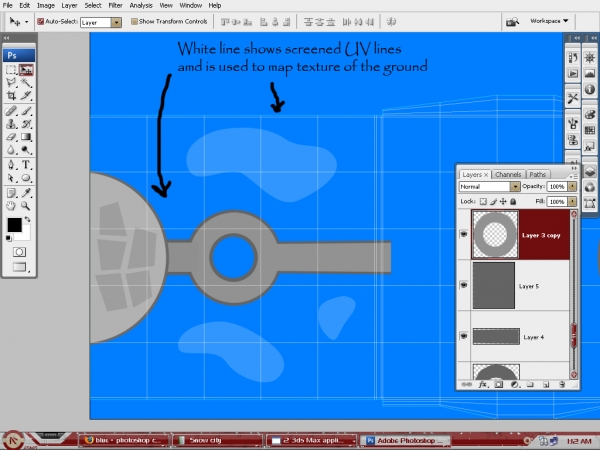Open the Navigator panel icon
This screenshot has height=450, width=600.
[590, 58]
